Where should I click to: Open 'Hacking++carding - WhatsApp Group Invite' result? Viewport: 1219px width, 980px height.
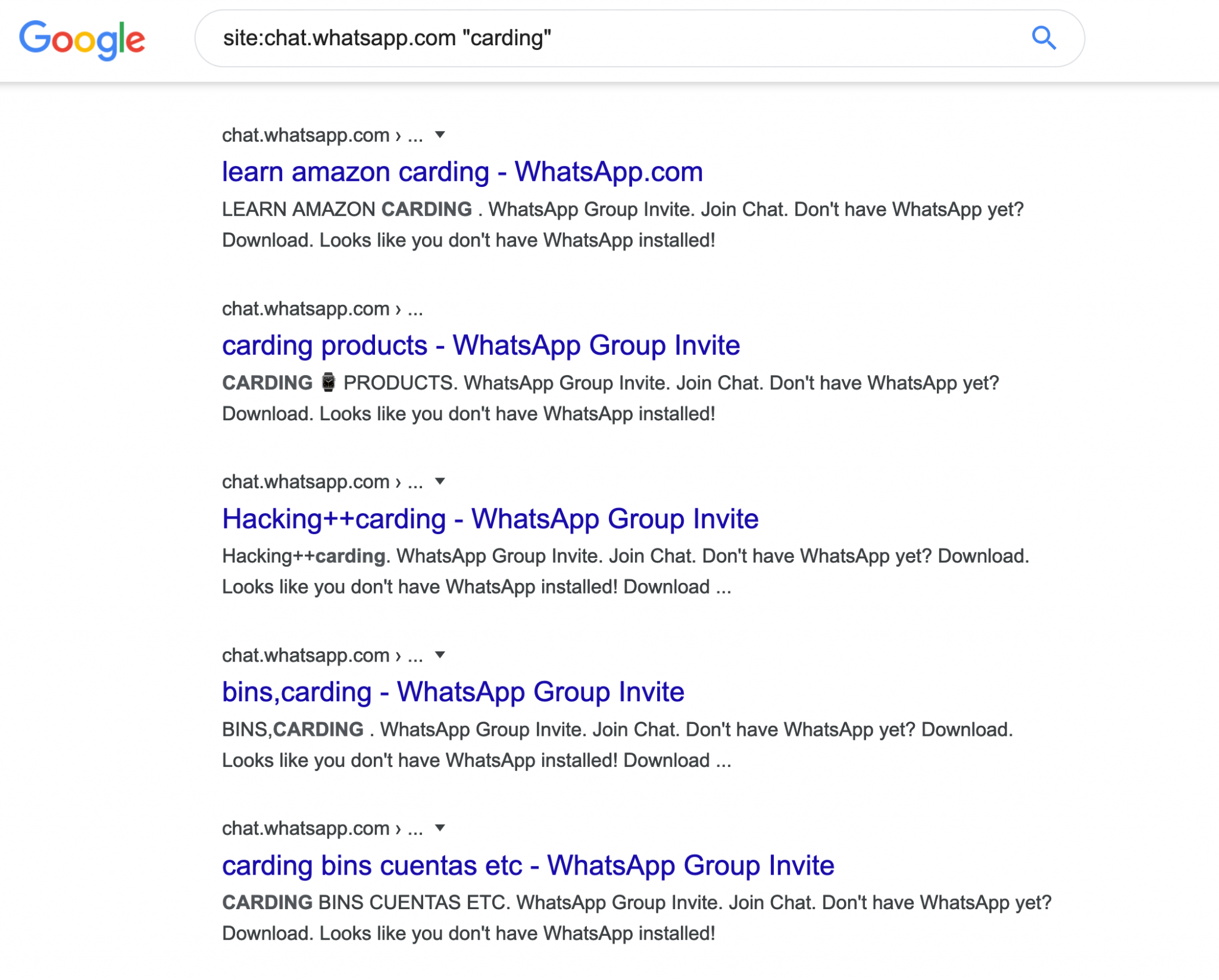(x=490, y=519)
